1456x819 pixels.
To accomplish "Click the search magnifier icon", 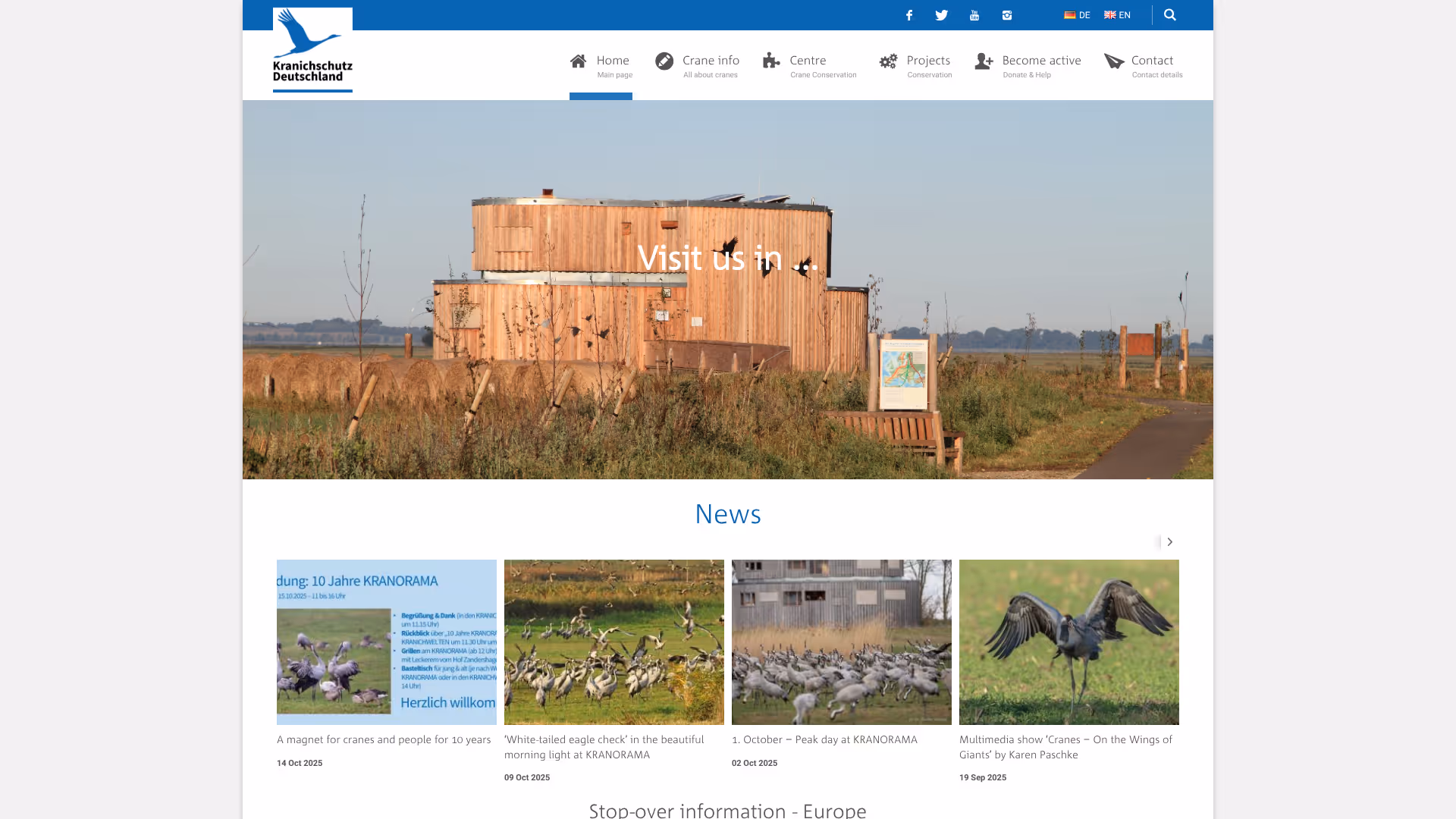I will point(1170,14).
